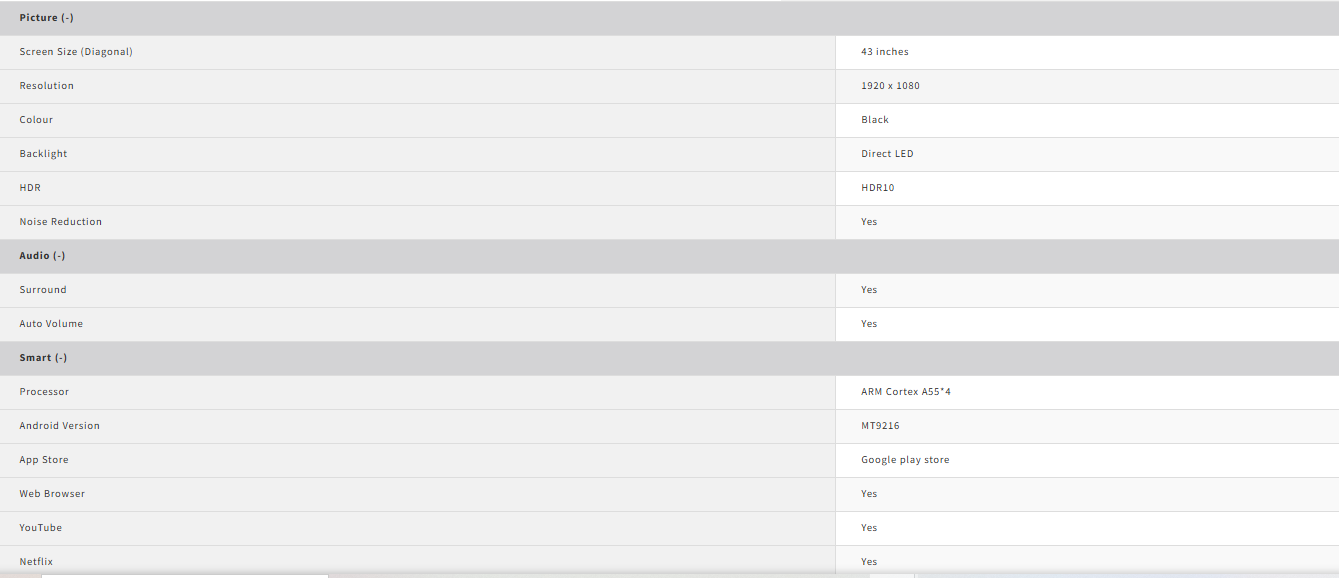This screenshot has width=1339, height=578.
Task: Click the Direct LED backlight value
Action: [x=887, y=154]
